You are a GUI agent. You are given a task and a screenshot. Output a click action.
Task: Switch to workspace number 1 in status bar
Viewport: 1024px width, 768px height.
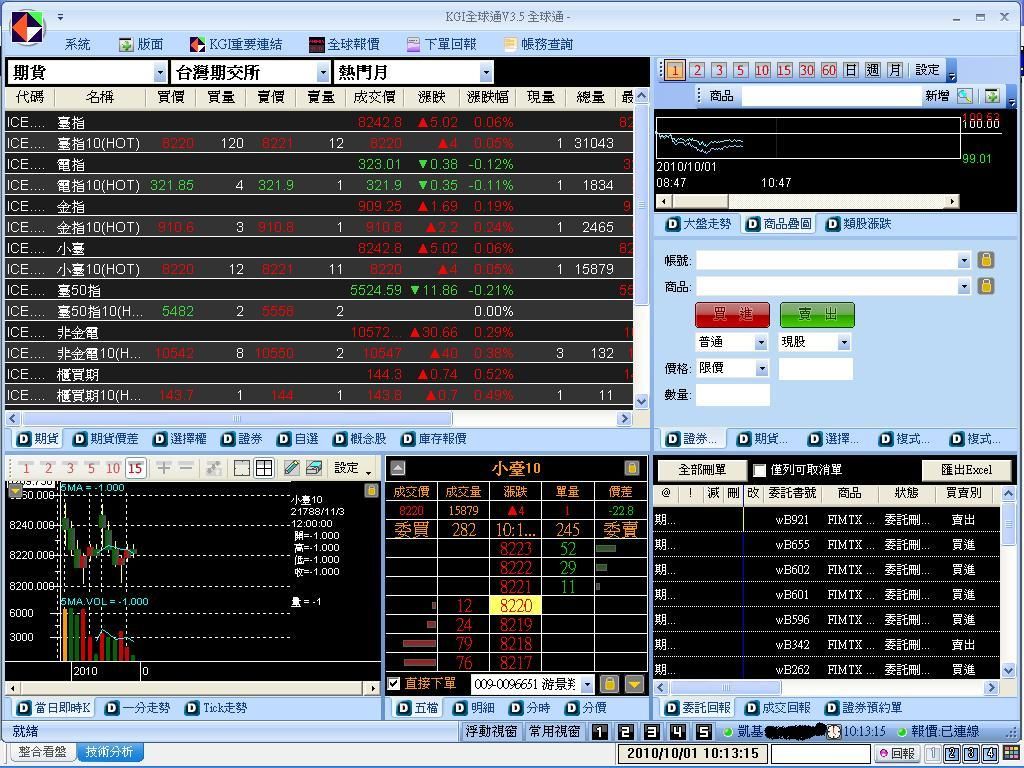point(600,732)
